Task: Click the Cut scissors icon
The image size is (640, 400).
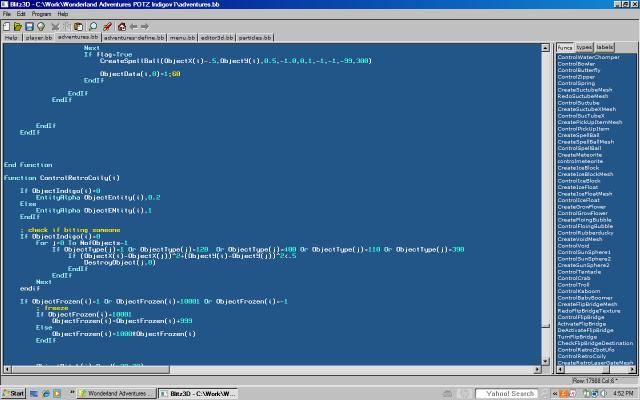Action: tap(56, 27)
